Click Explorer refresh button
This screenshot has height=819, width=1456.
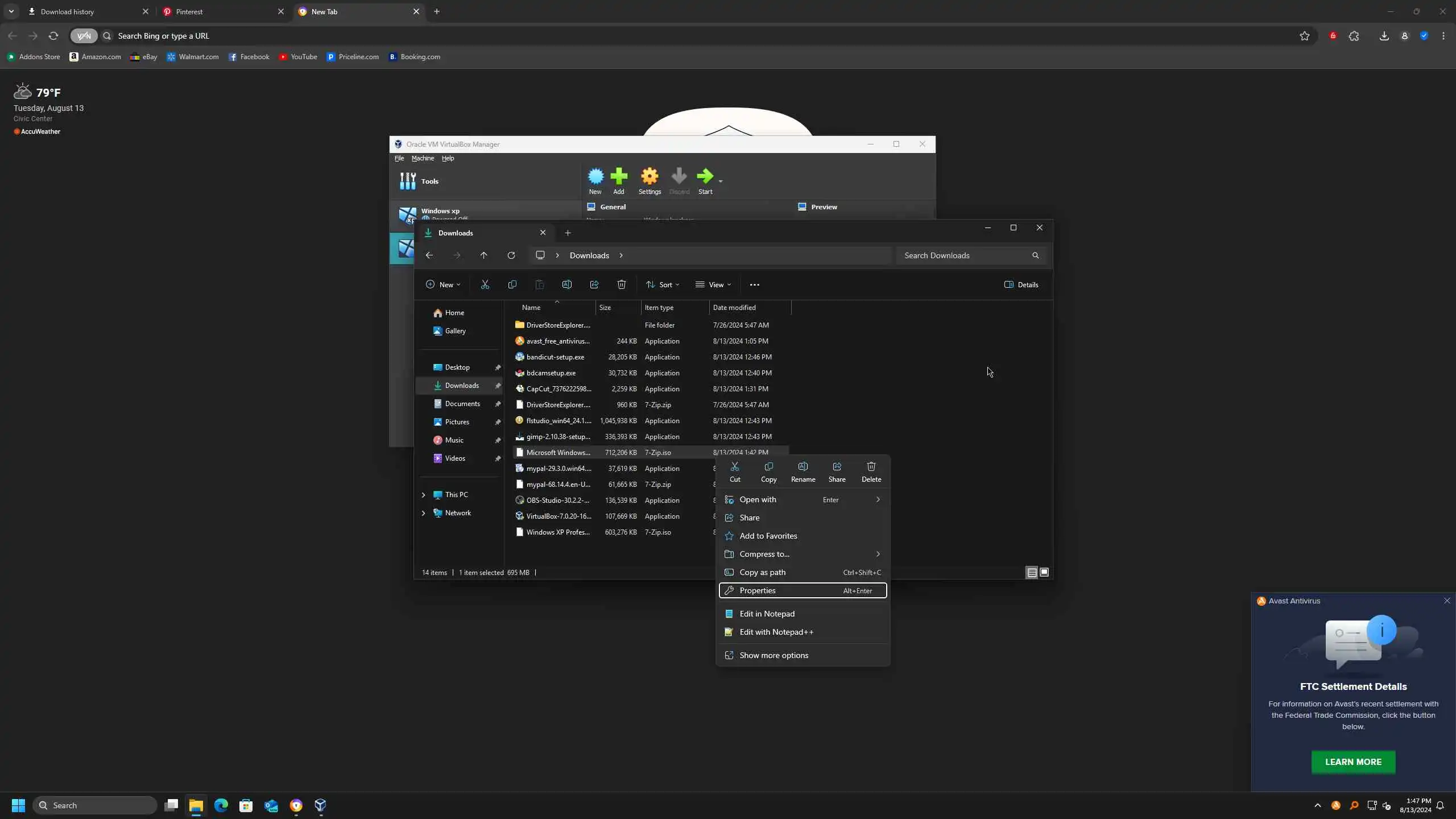(511, 255)
